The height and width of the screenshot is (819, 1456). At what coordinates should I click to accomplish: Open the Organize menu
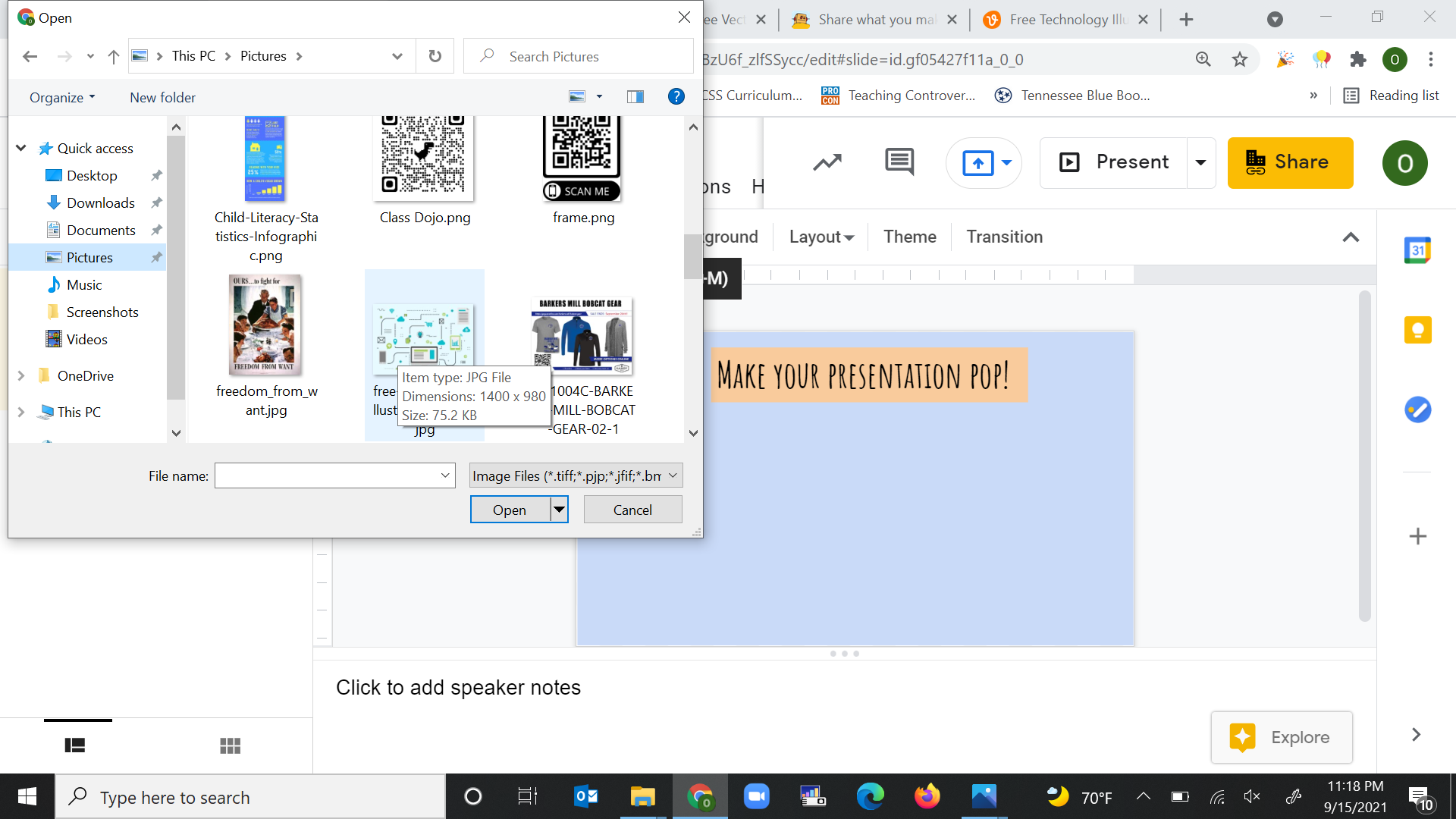click(61, 97)
